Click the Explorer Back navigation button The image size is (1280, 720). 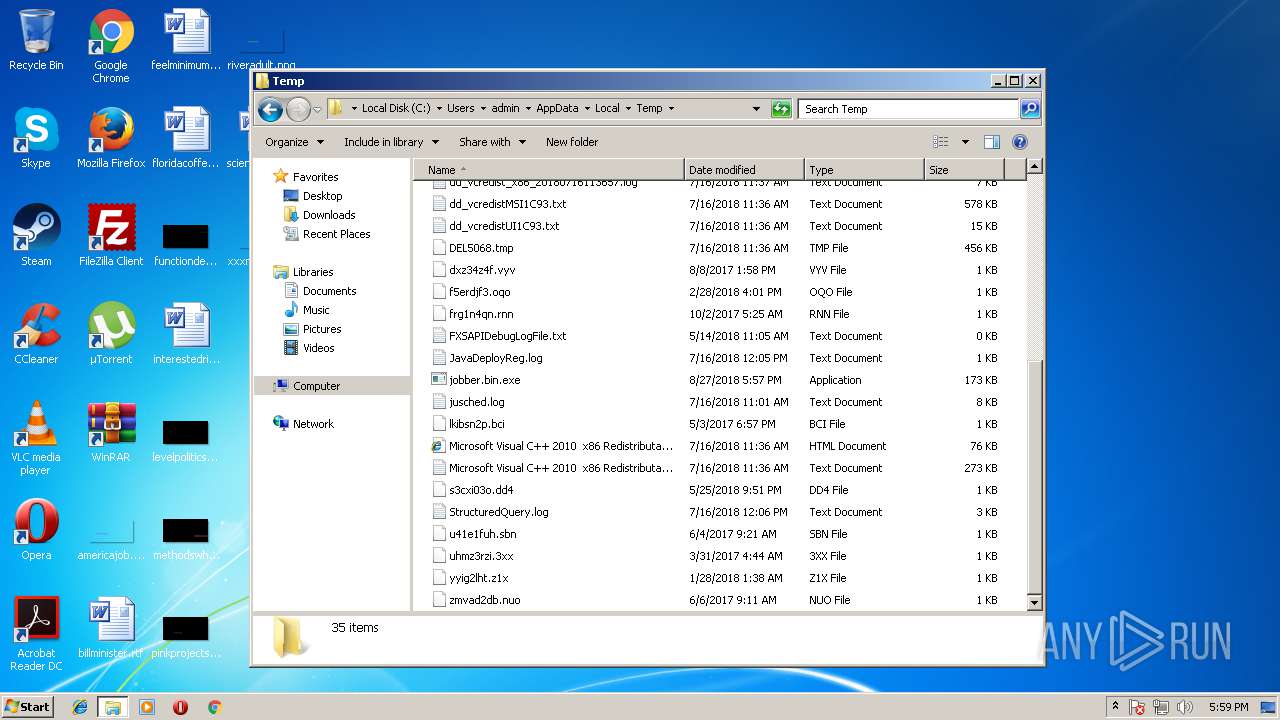click(269, 109)
